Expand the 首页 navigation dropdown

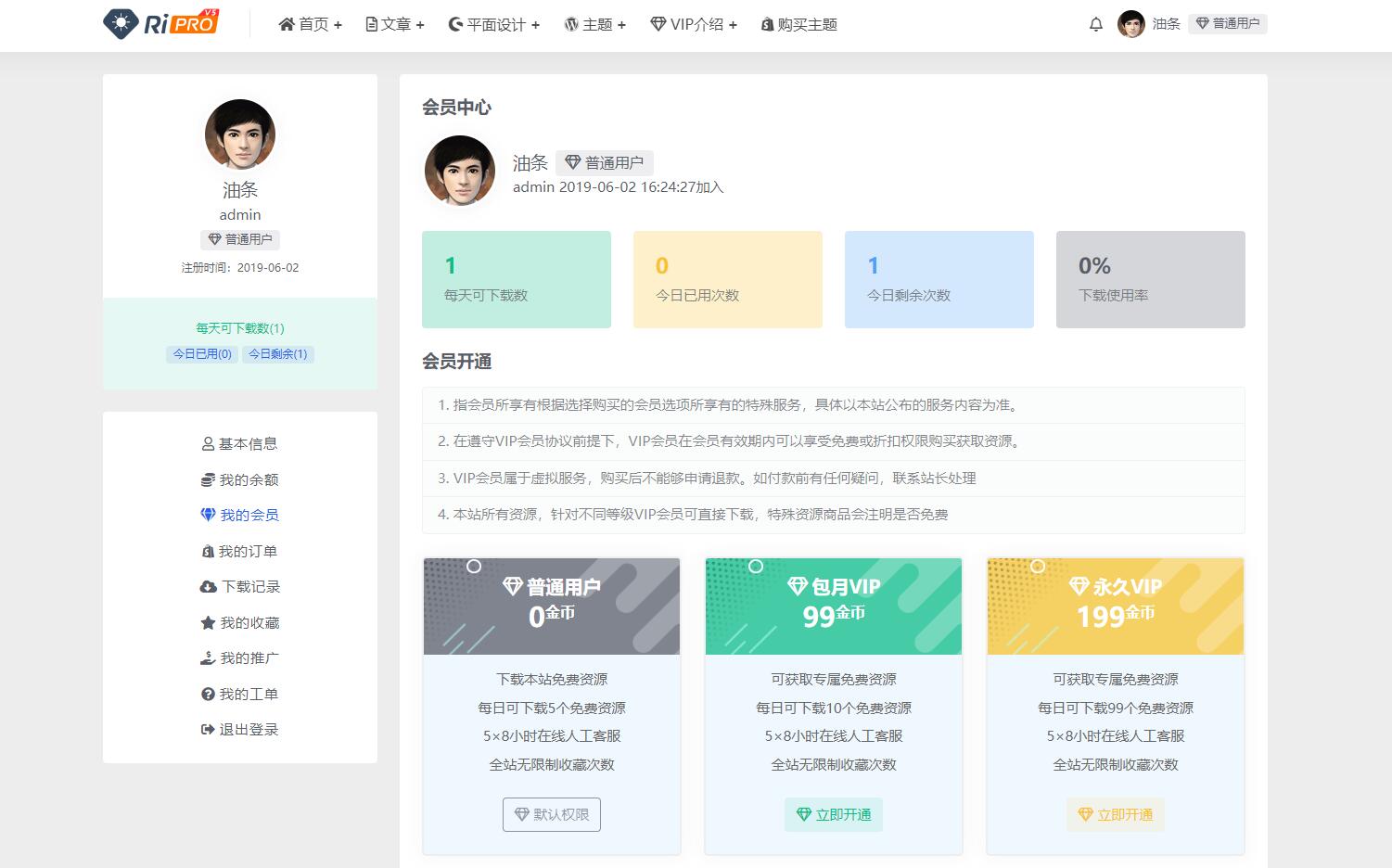pyautogui.click(x=310, y=24)
